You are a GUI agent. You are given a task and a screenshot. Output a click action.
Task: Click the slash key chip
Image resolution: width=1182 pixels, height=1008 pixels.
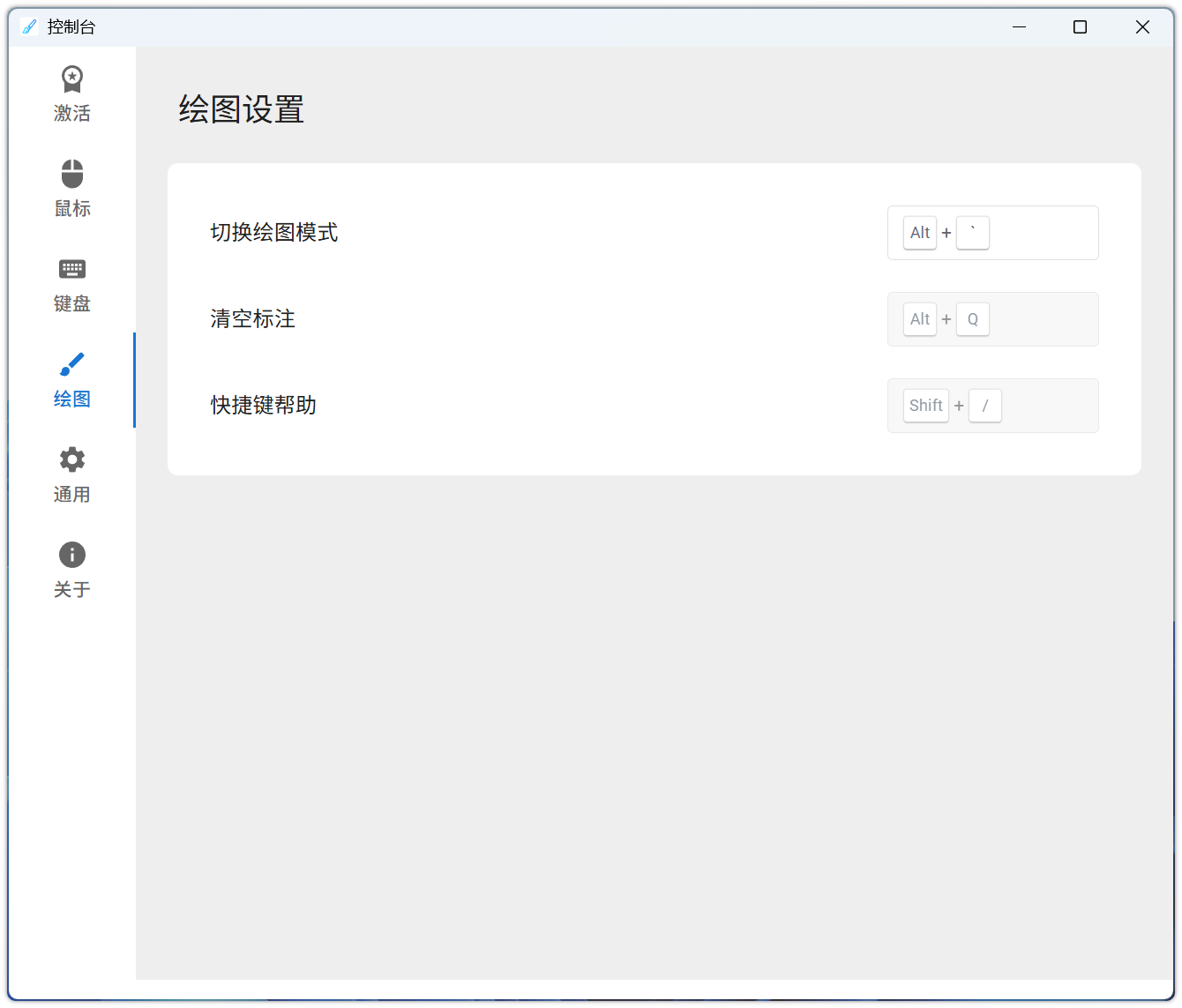[984, 406]
